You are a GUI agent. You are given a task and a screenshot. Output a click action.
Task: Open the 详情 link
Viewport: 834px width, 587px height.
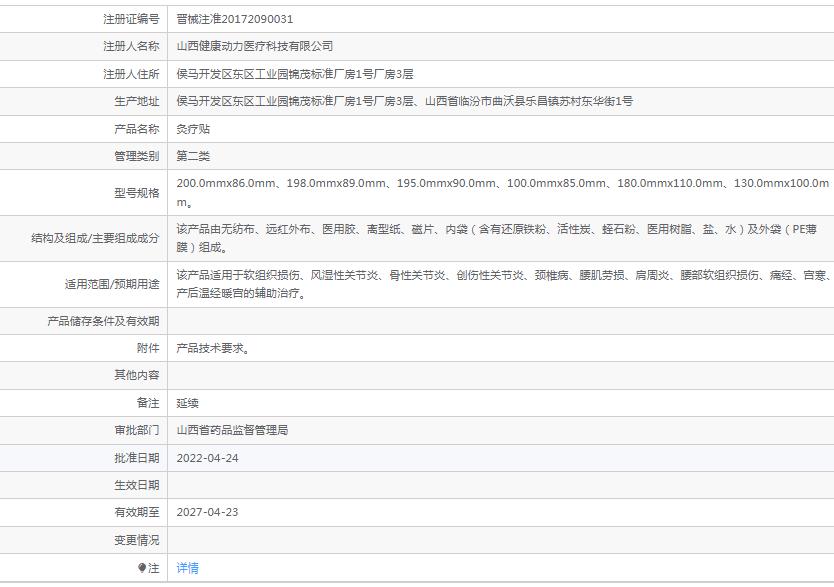pos(187,568)
